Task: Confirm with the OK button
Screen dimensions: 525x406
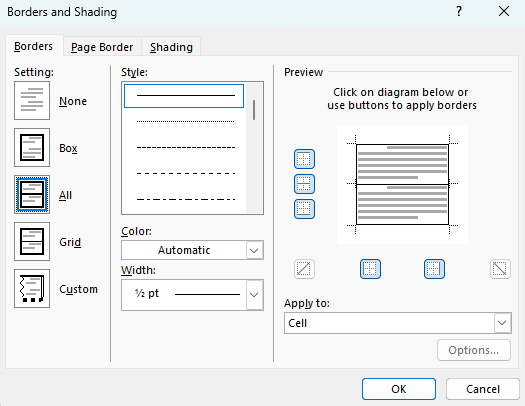Action: tap(399, 389)
